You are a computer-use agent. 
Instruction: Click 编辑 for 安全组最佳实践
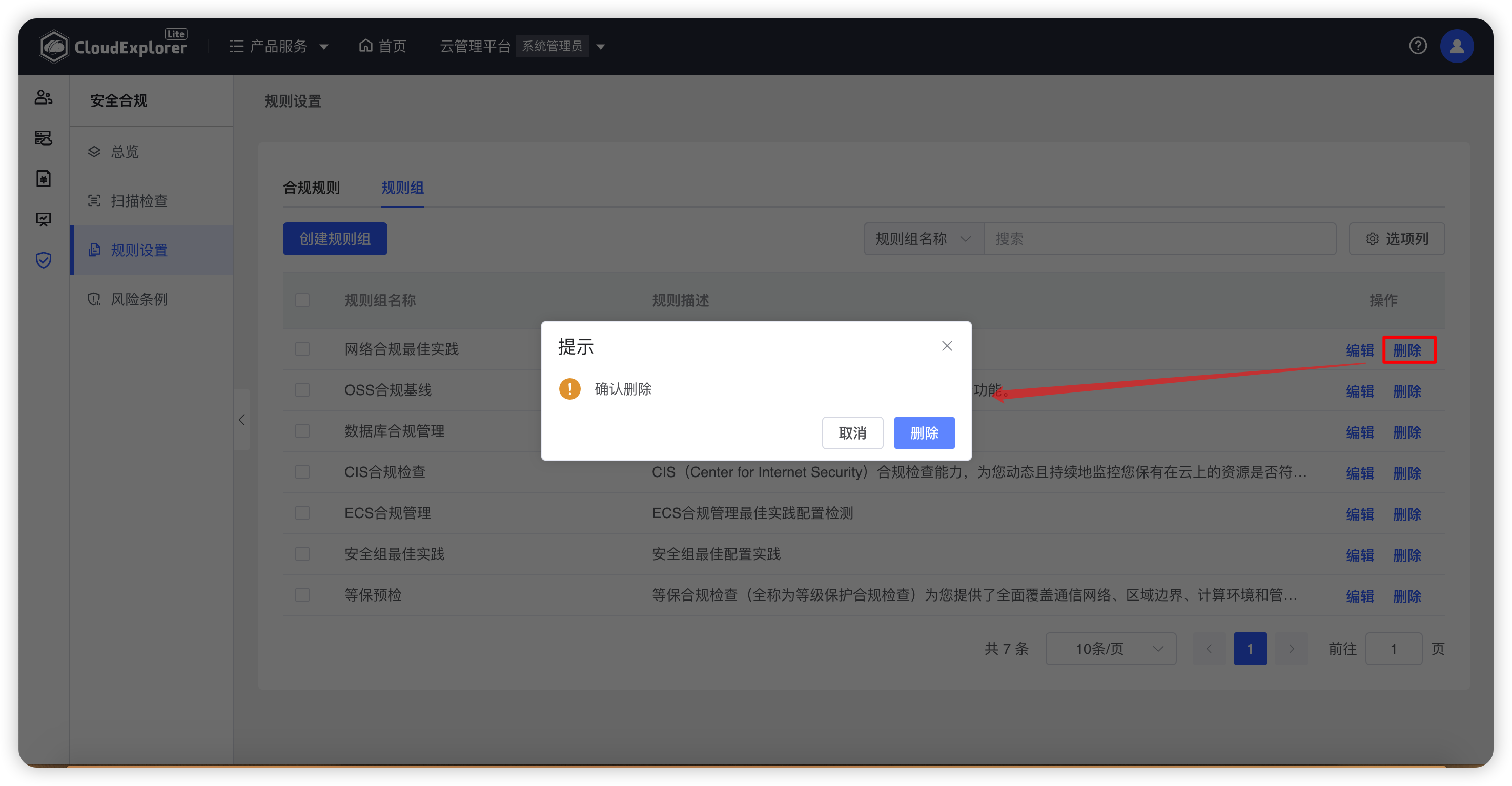click(x=1360, y=555)
